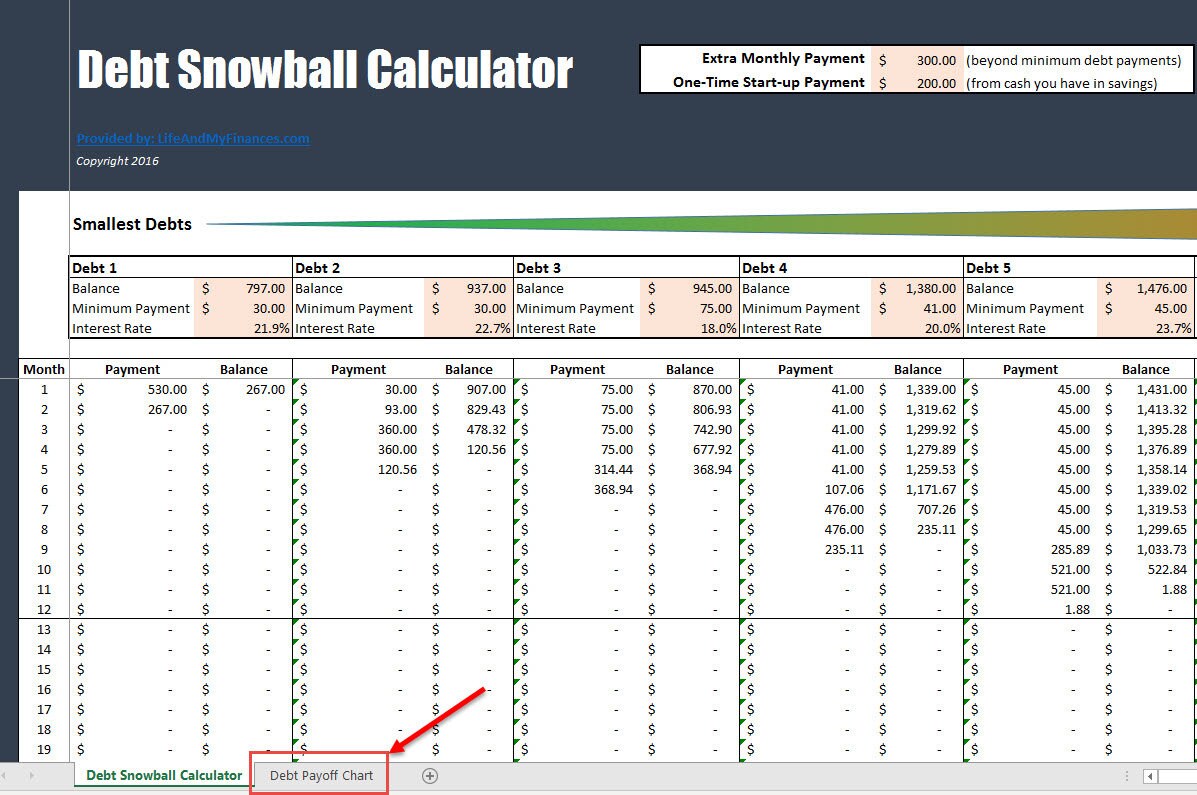Switch to the Debt Payoff Chart tab
The image size is (1197, 795).
318,774
